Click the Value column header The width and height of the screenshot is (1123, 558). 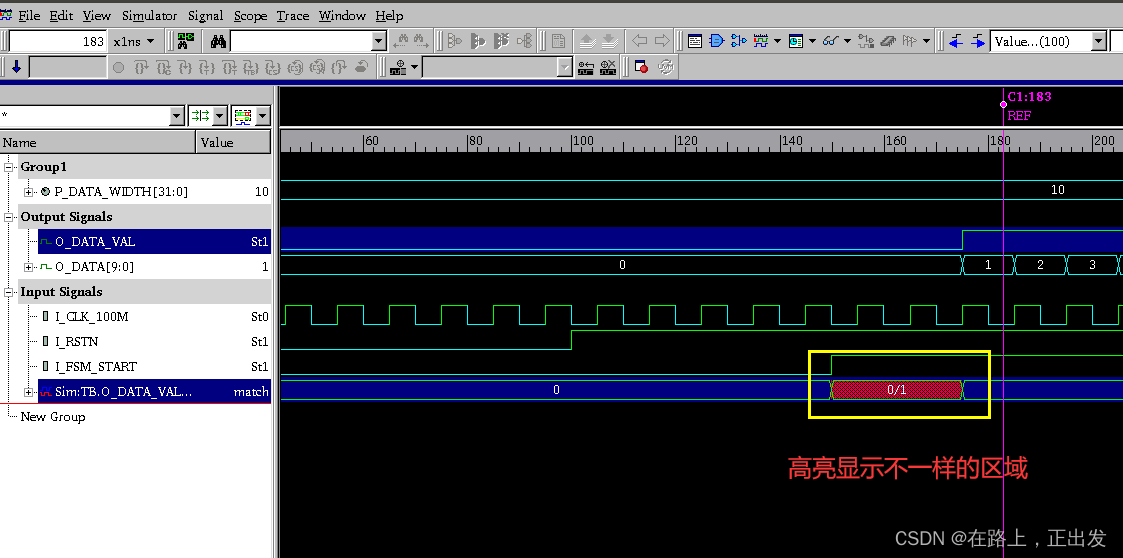[x=233, y=142]
